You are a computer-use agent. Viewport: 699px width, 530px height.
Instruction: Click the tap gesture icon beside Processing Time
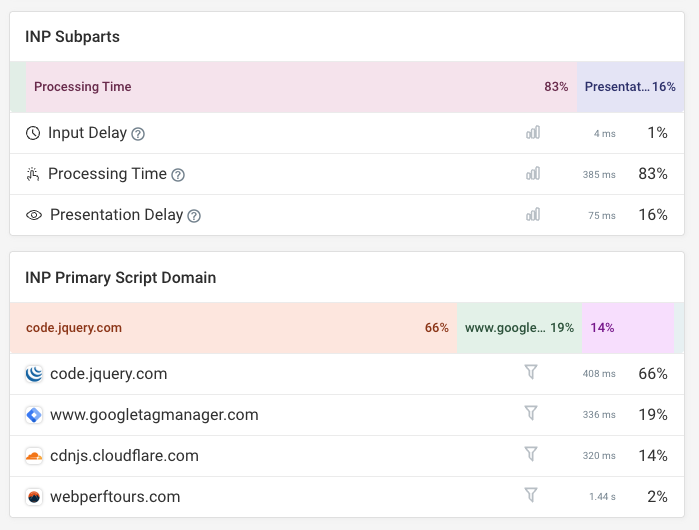pos(33,174)
